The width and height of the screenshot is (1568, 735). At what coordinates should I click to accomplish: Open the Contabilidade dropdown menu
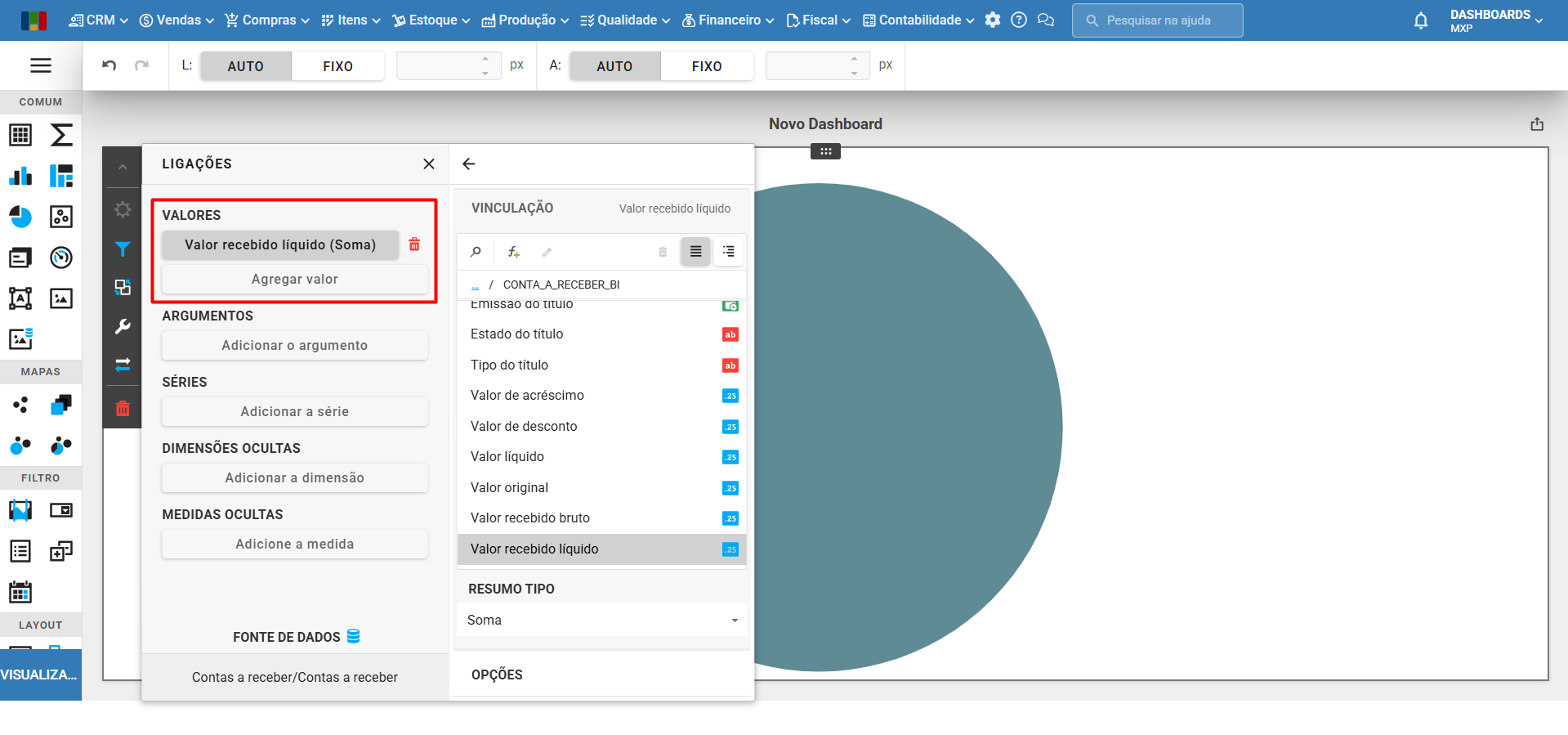coord(918,20)
